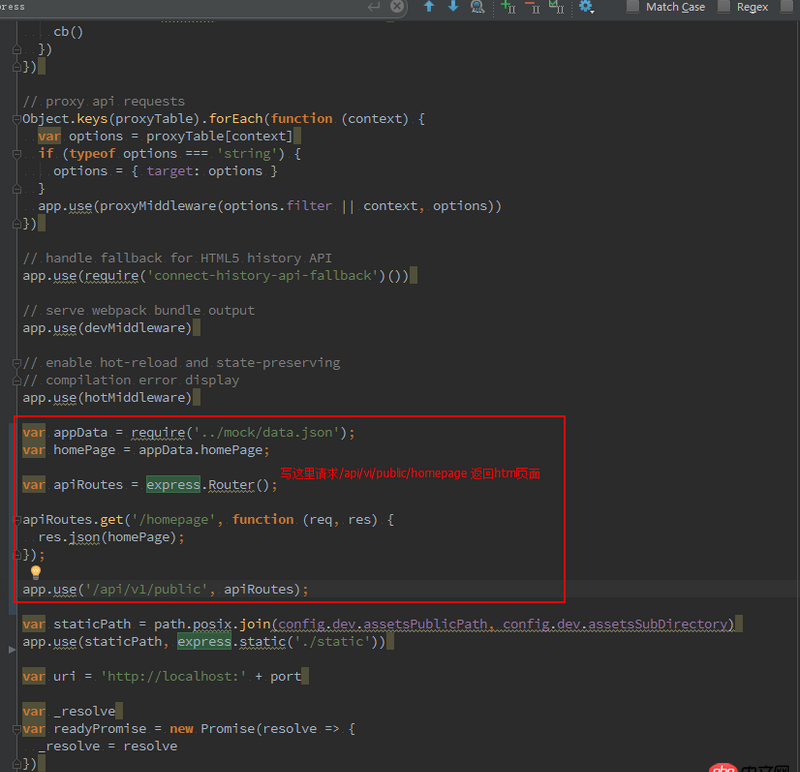Click the Find All magnifier icon
This screenshot has width=800, height=772.
[x=475, y=7]
